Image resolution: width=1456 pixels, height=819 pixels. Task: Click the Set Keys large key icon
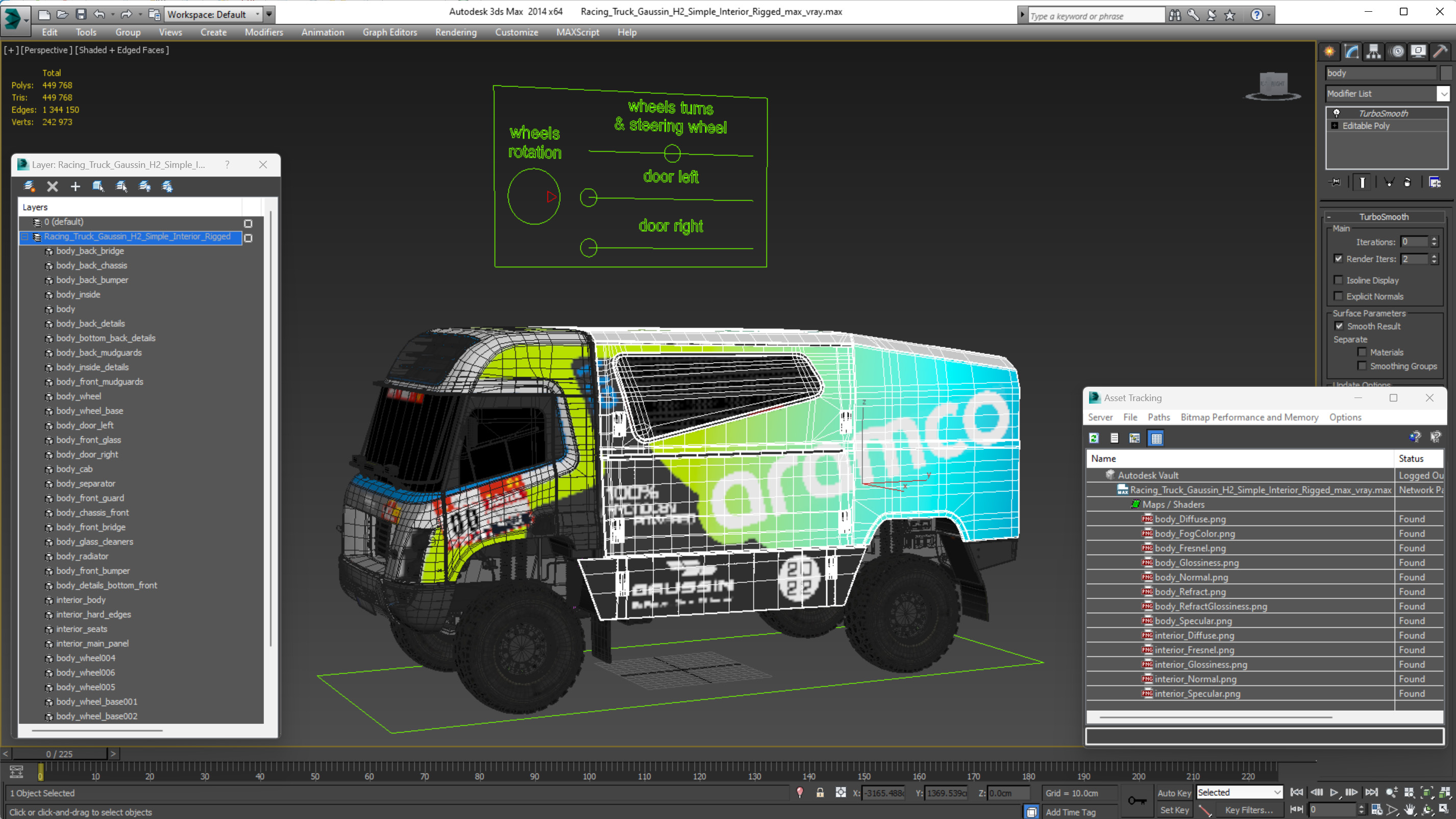(1137, 801)
